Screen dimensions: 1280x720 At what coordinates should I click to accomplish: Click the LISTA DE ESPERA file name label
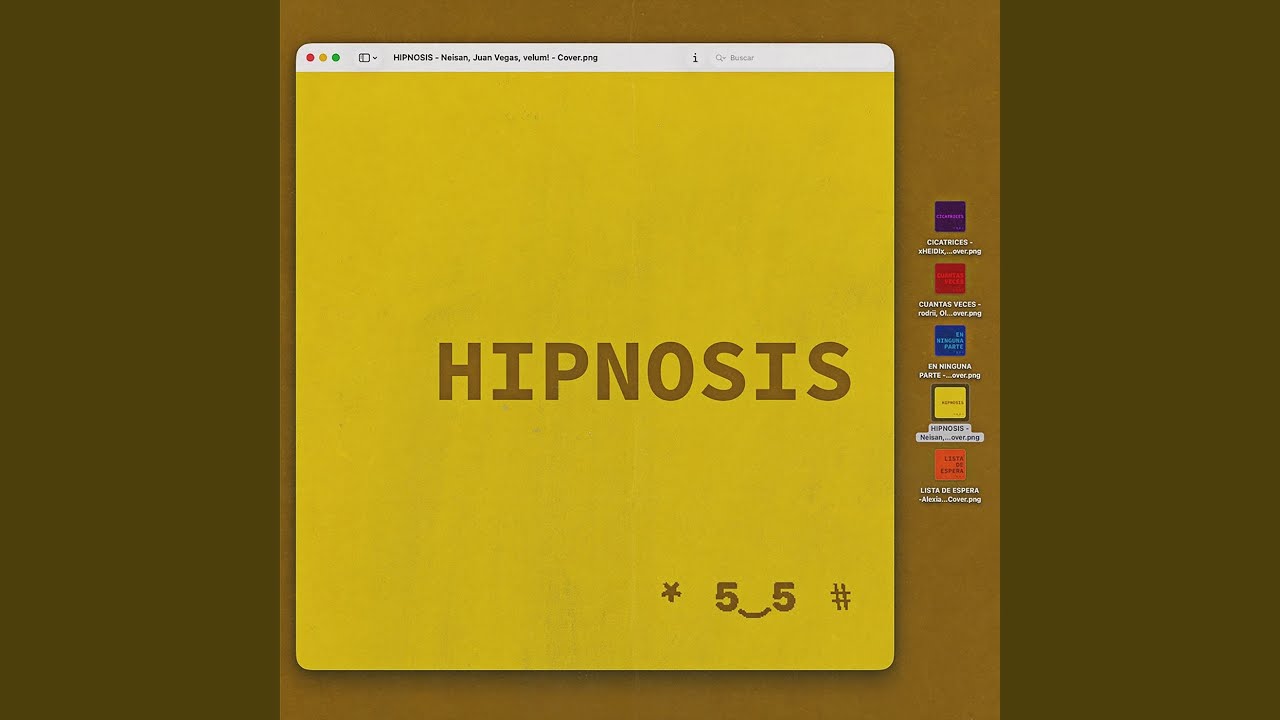[x=950, y=495]
